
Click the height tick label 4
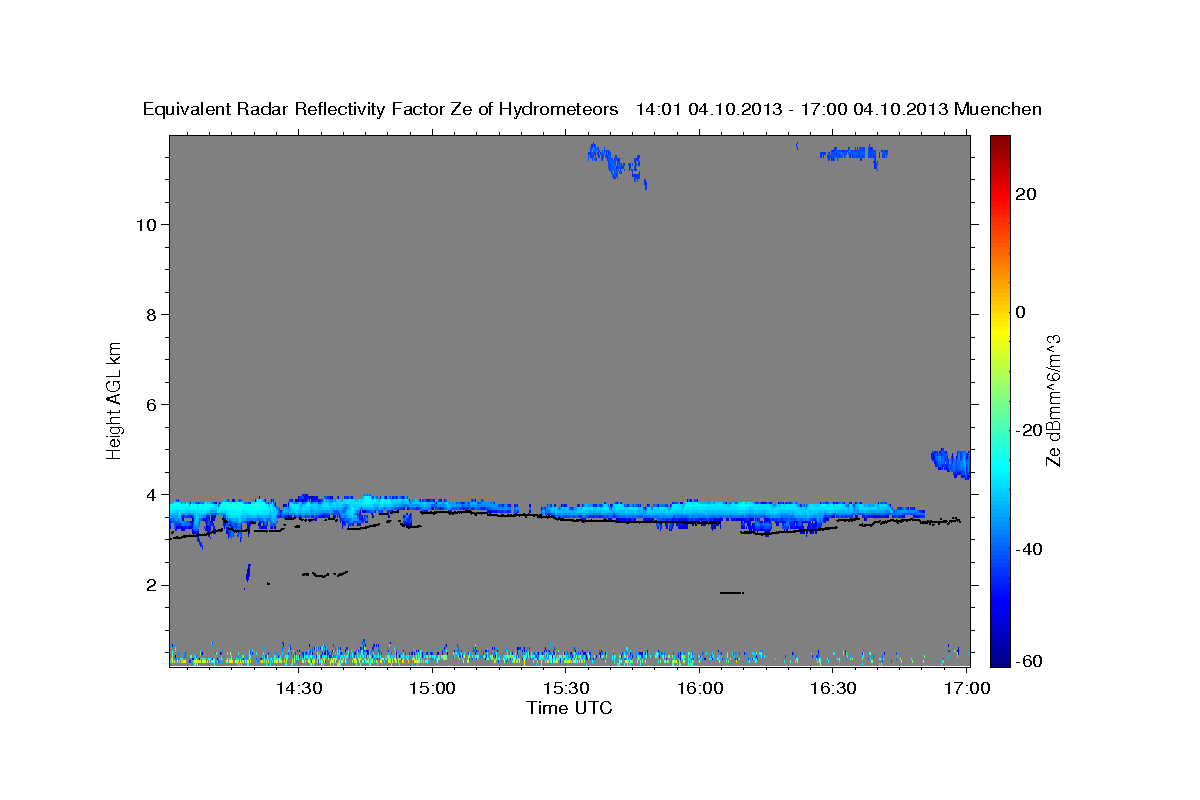(x=152, y=494)
